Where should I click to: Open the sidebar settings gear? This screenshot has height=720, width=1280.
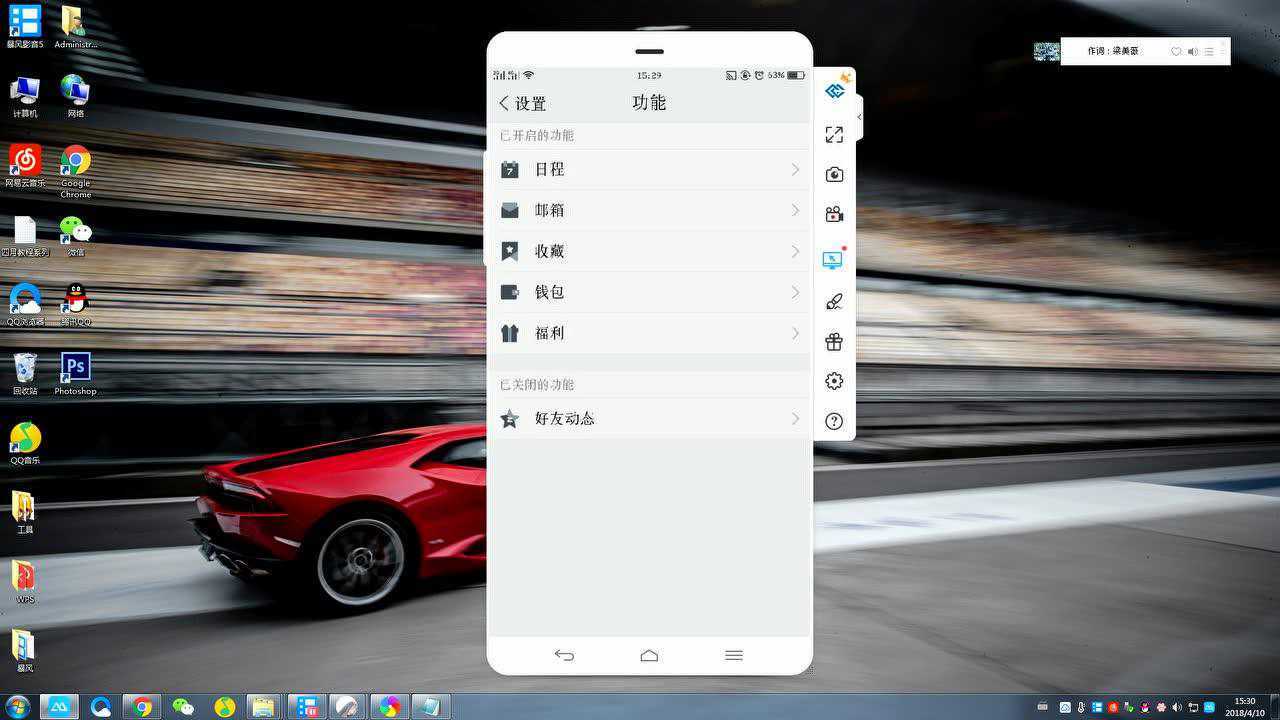click(834, 381)
